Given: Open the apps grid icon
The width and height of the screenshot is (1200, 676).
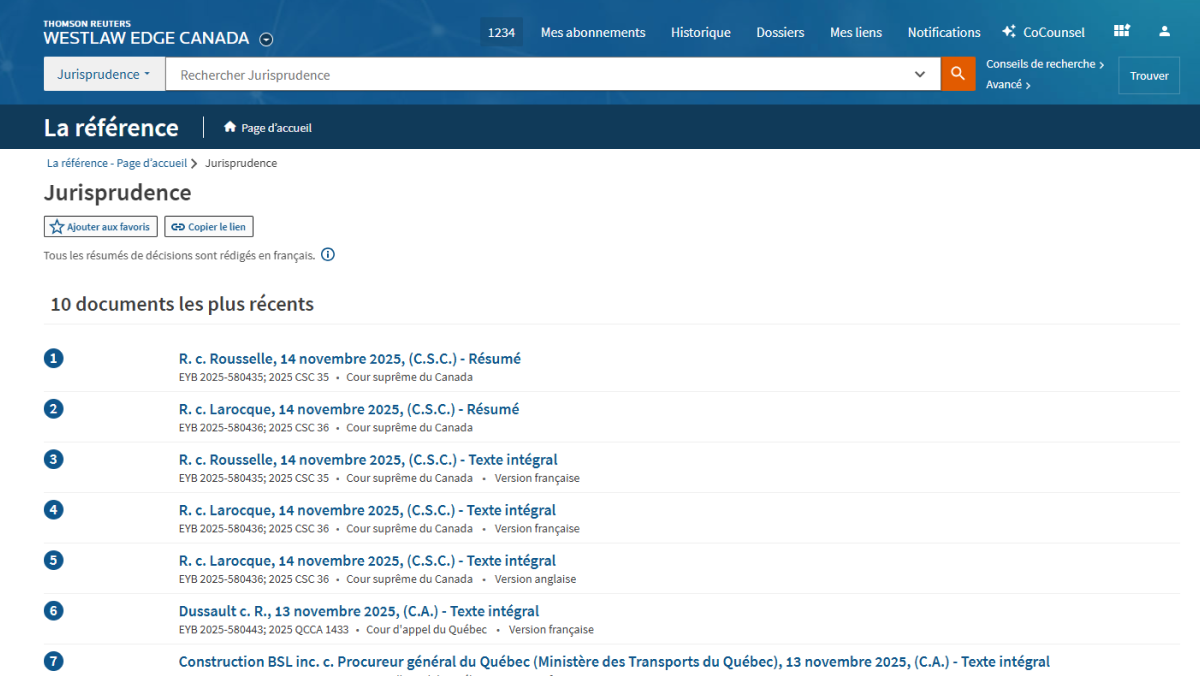Looking at the screenshot, I should (1121, 32).
